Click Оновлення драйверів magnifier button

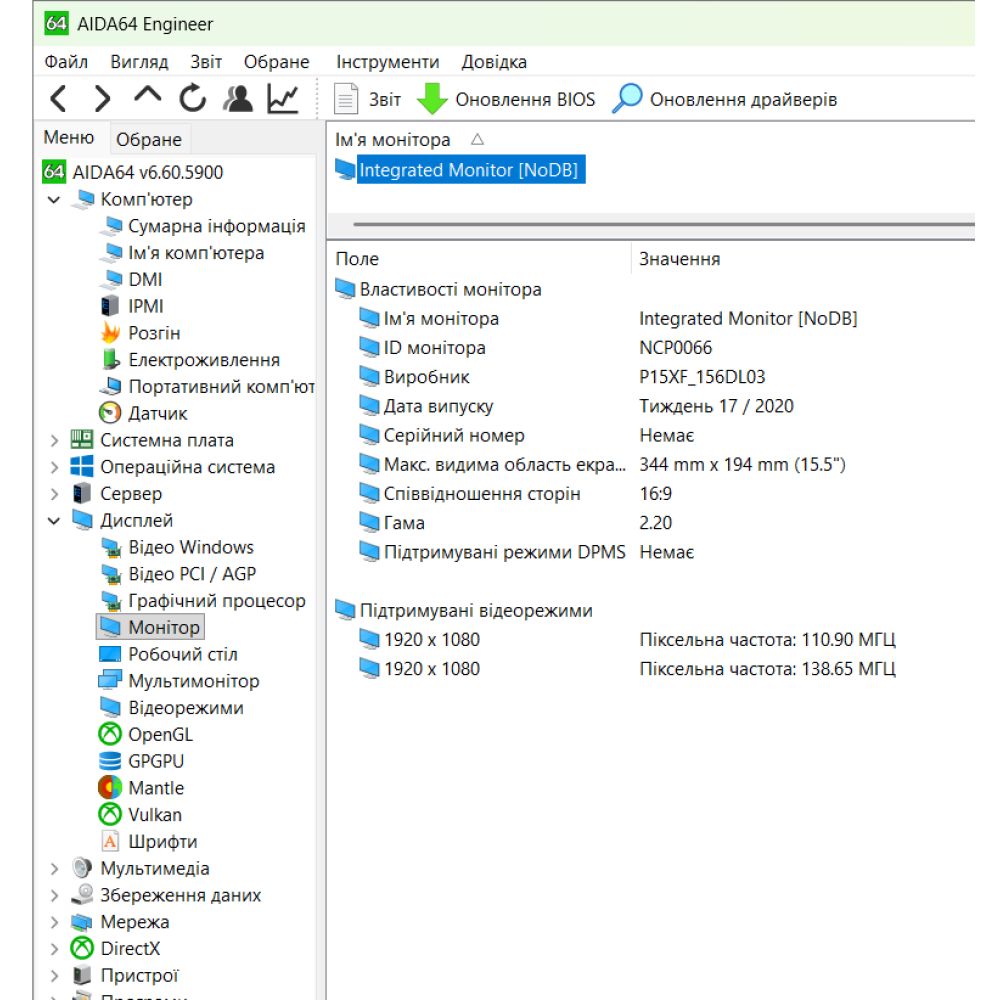724,99
